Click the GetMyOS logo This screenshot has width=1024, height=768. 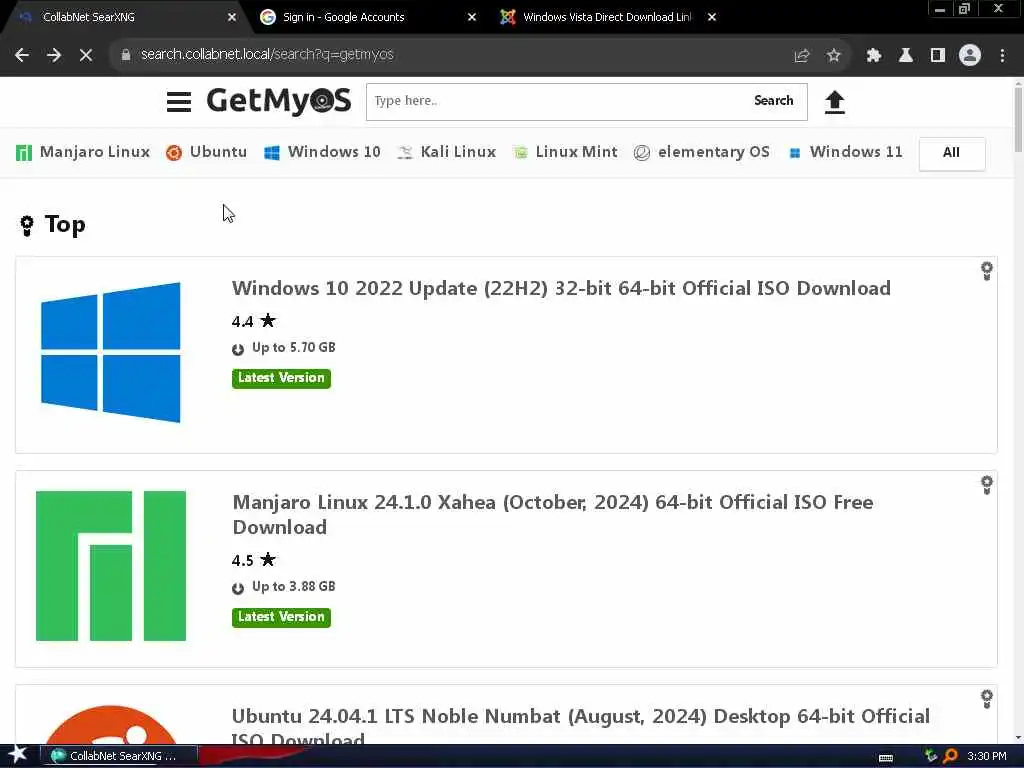279,101
